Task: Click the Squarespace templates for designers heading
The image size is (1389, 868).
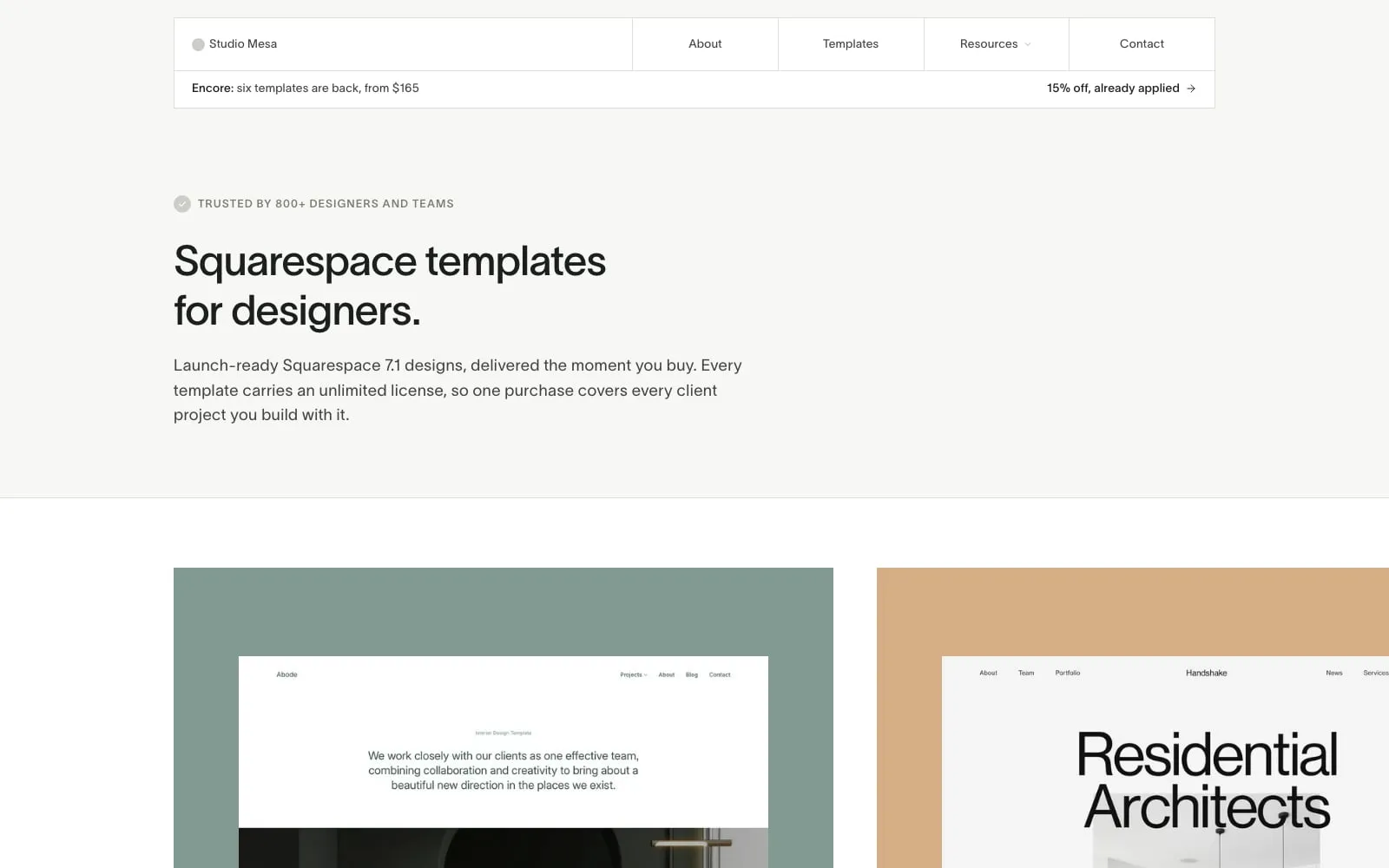Action: (x=390, y=286)
